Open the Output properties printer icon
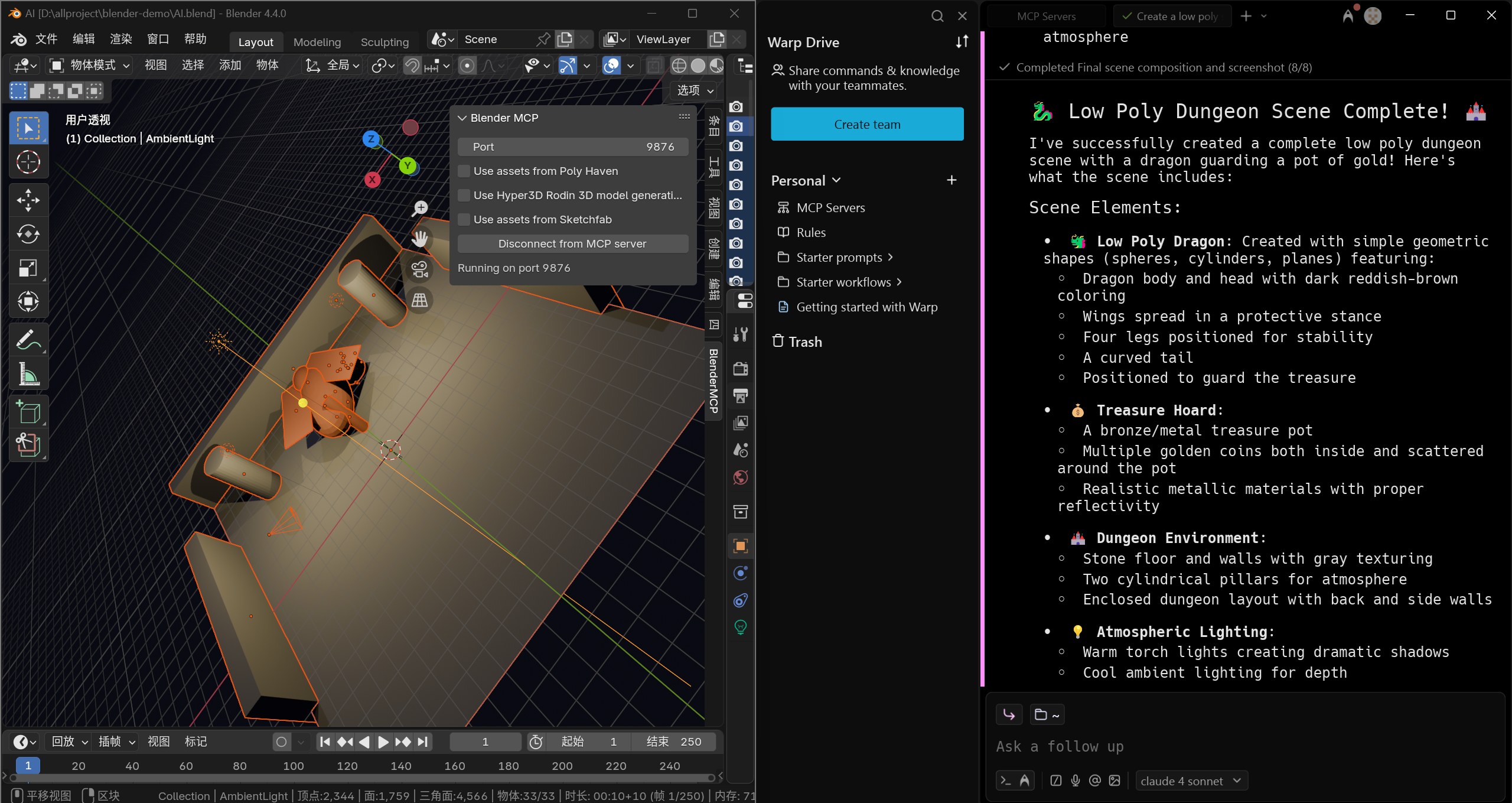The width and height of the screenshot is (1512, 803). pyautogui.click(x=741, y=396)
